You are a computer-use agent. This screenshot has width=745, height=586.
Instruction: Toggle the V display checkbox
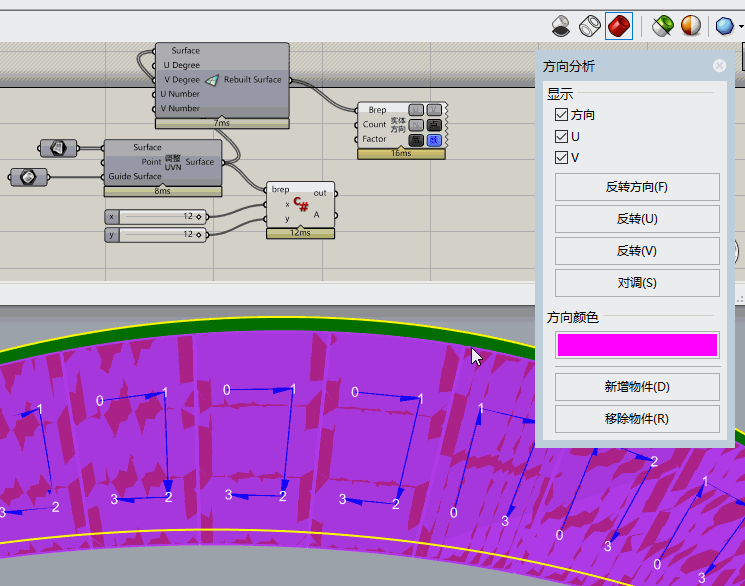pyautogui.click(x=561, y=157)
